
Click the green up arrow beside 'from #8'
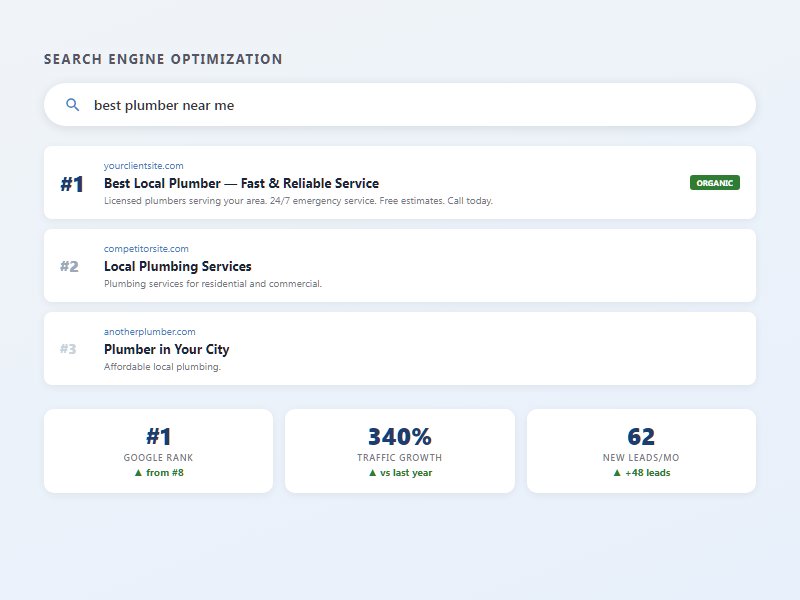pos(138,473)
